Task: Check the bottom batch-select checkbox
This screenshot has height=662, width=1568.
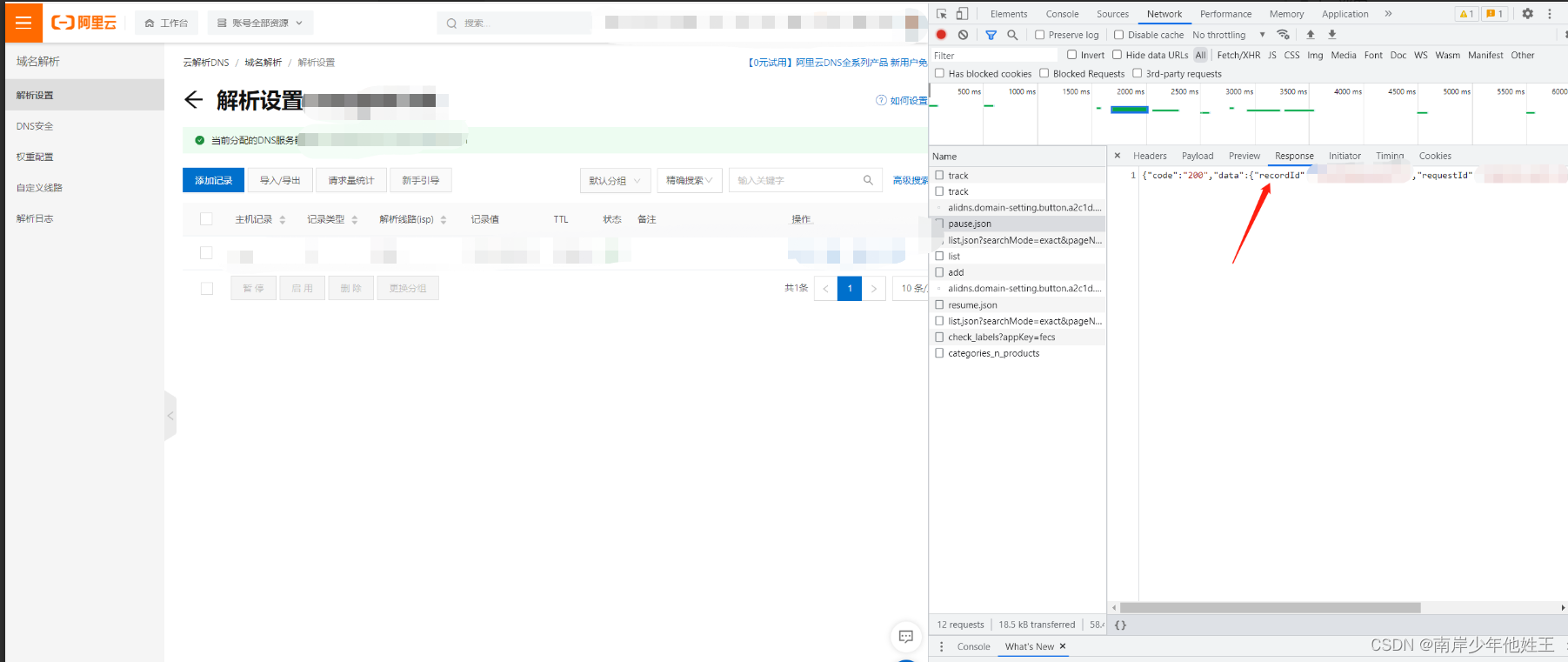Action: point(206,288)
